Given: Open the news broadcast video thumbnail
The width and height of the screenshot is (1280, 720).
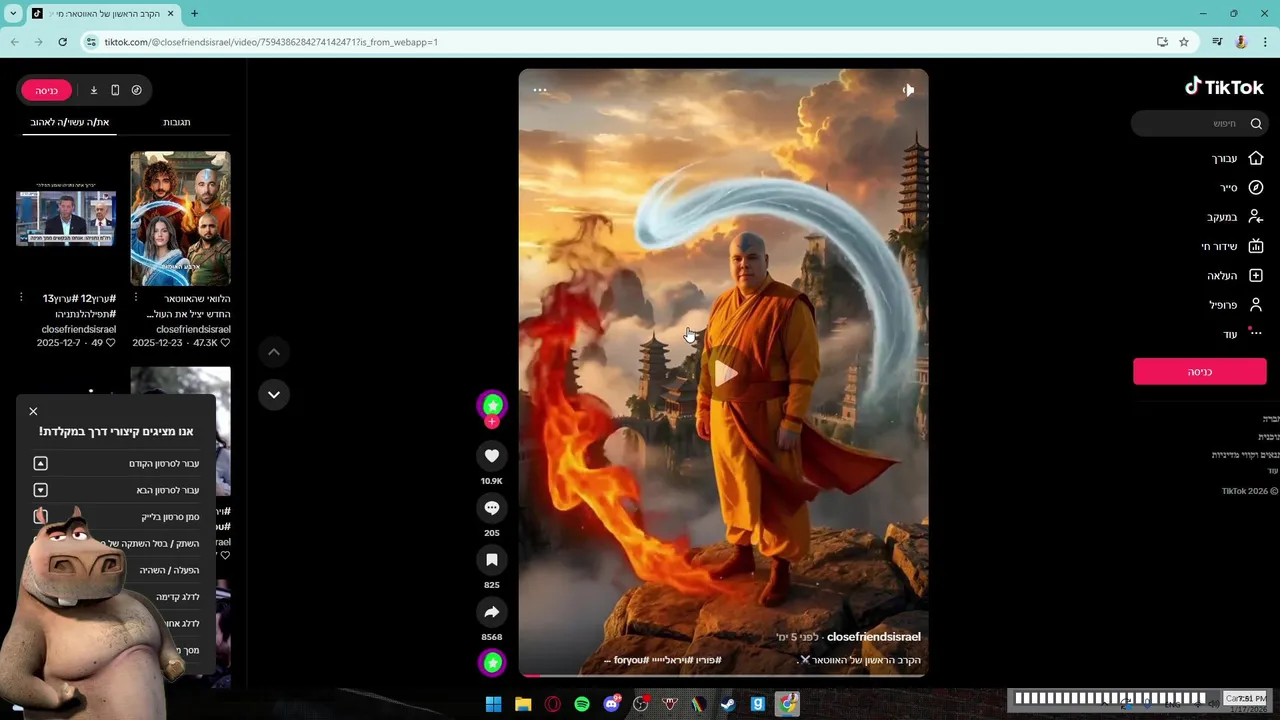Looking at the screenshot, I should coord(66,217).
